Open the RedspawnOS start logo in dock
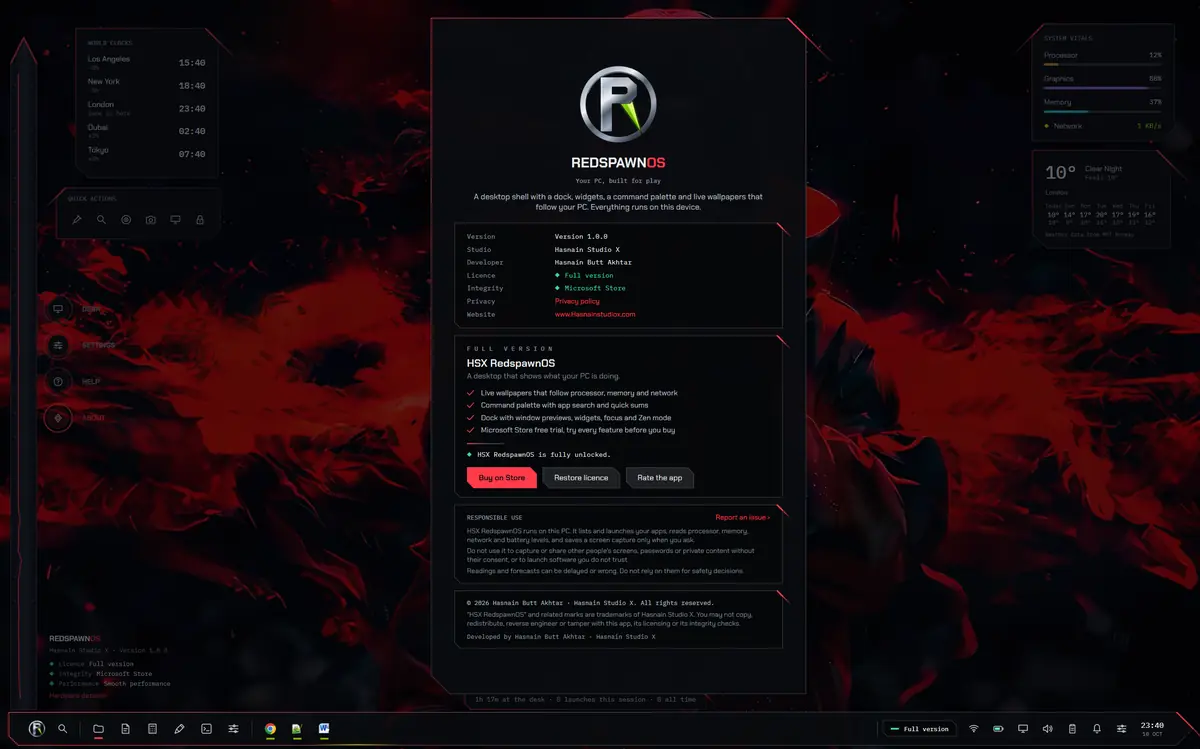The height and width of the screenshot is (749, 1200). (37, 729)
